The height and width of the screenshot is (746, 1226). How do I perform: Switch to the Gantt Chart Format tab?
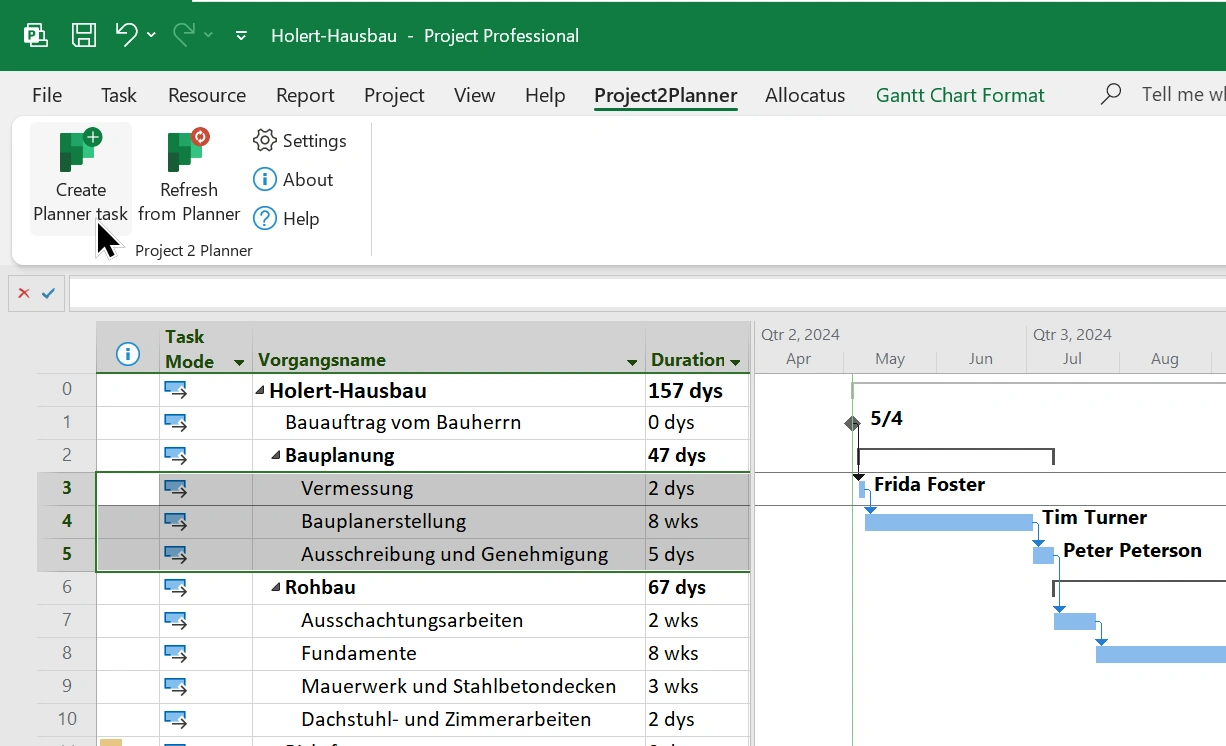[x=959, y=95]
